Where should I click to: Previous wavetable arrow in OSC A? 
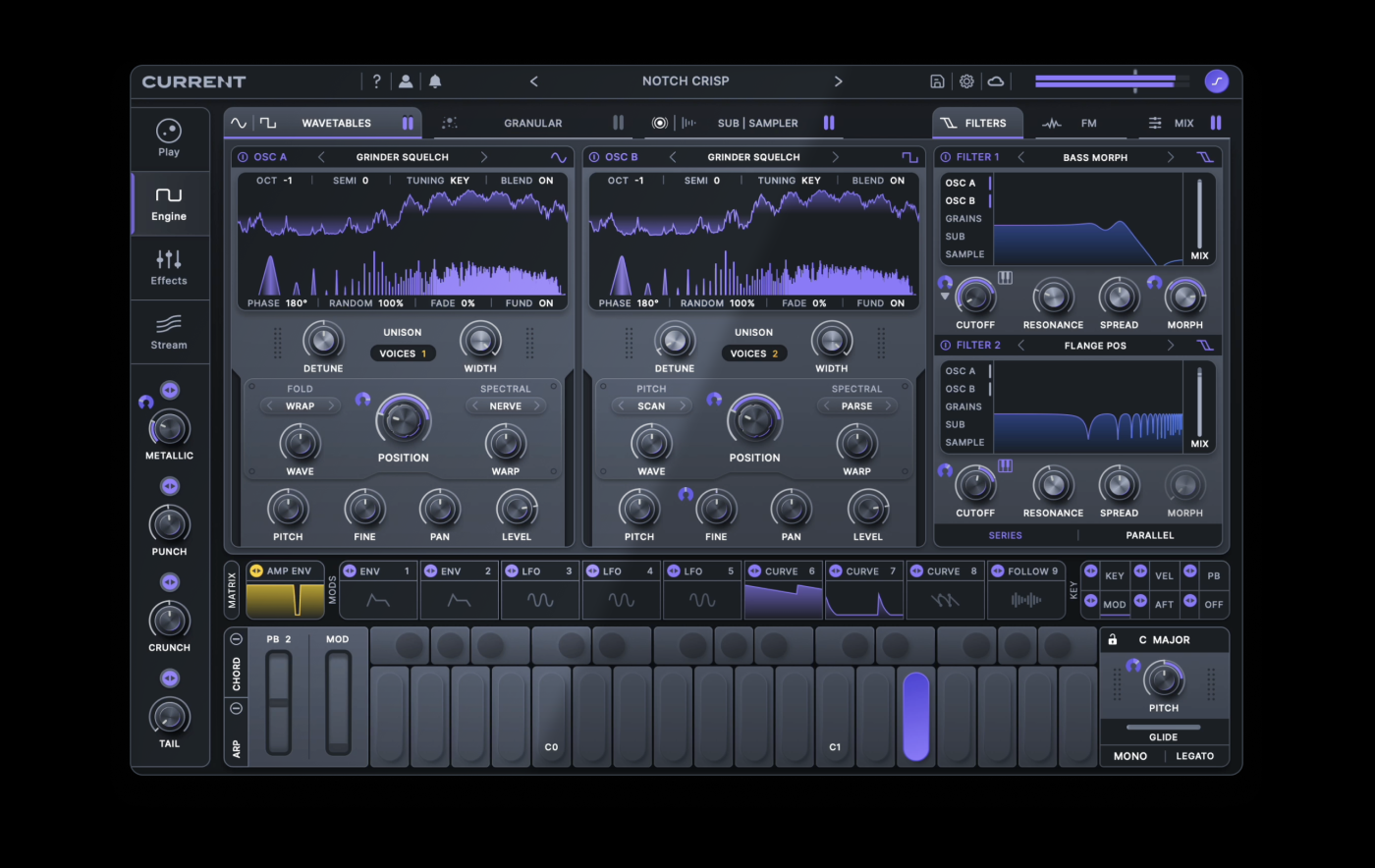[321, 157]
